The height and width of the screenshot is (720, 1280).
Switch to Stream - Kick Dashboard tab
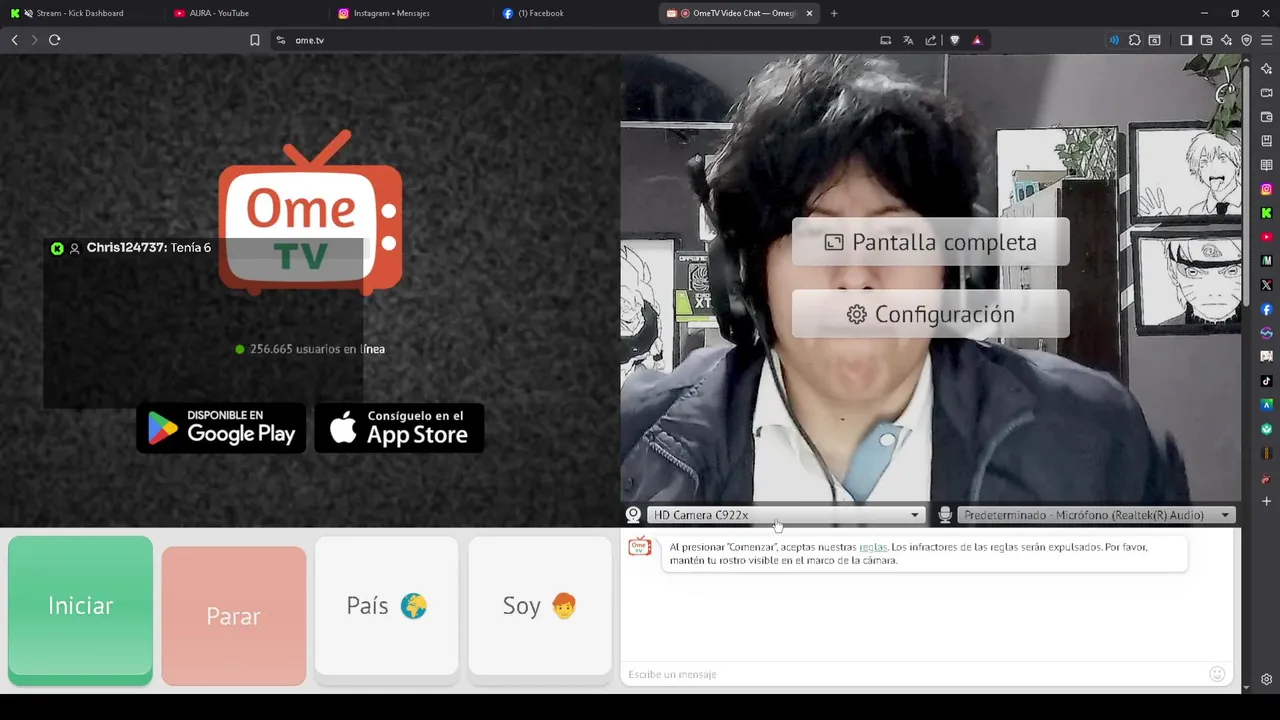tap(80, 13)
